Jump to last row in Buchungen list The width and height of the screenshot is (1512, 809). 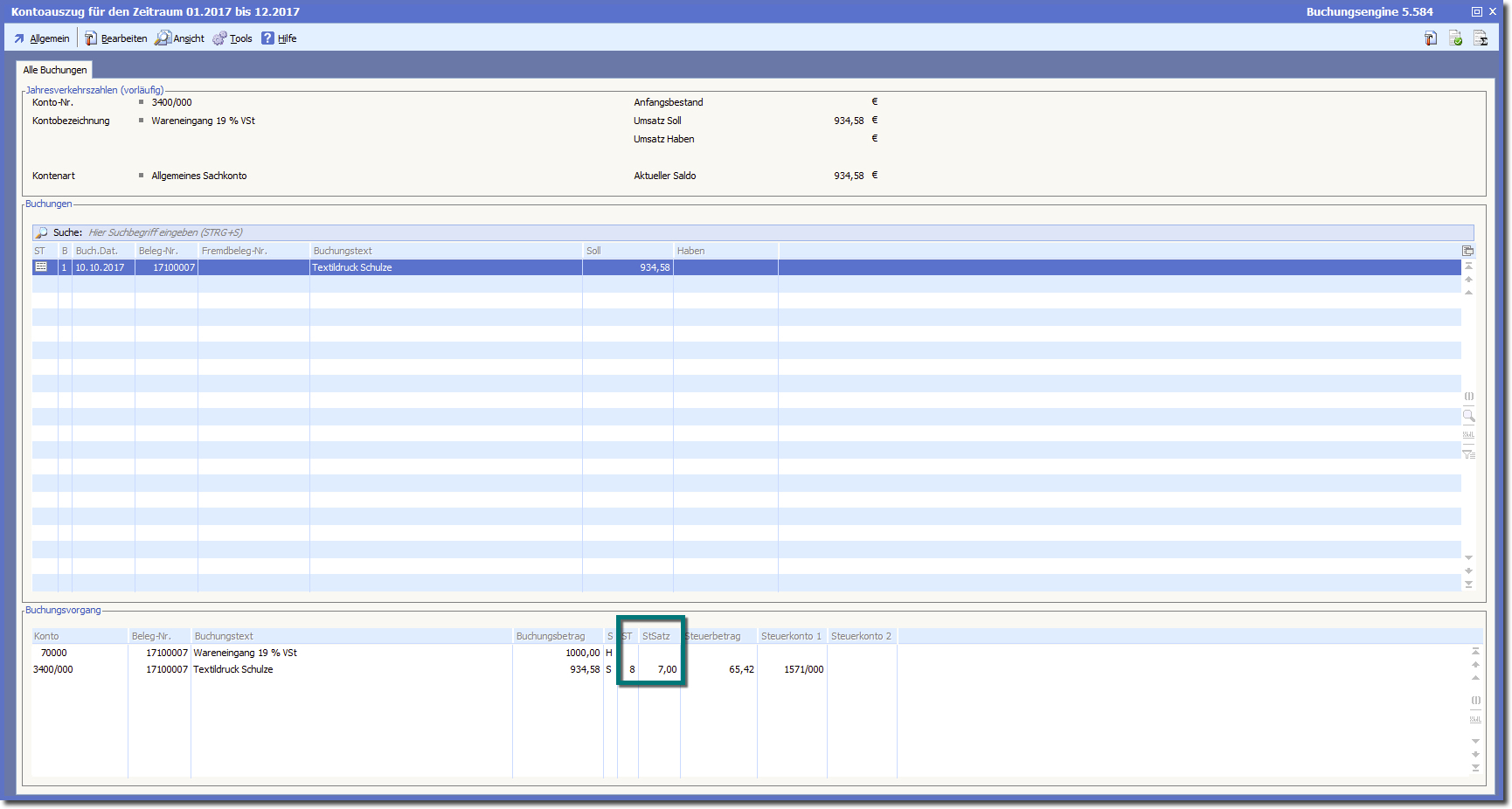click(x=1468, y=584)
